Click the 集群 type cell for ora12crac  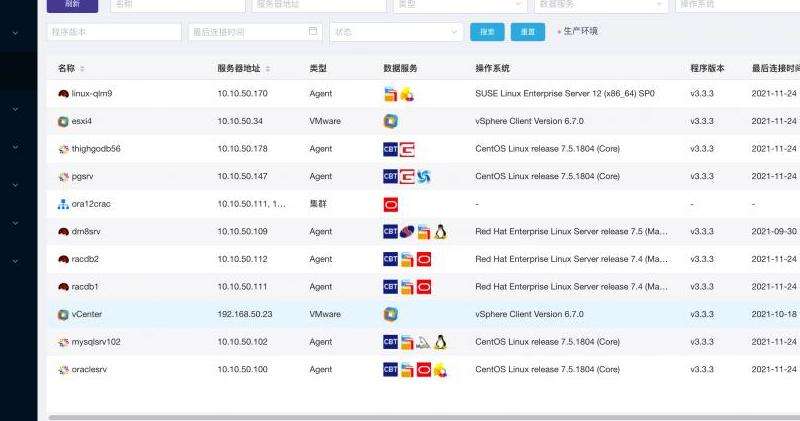(x=318, y=204)
